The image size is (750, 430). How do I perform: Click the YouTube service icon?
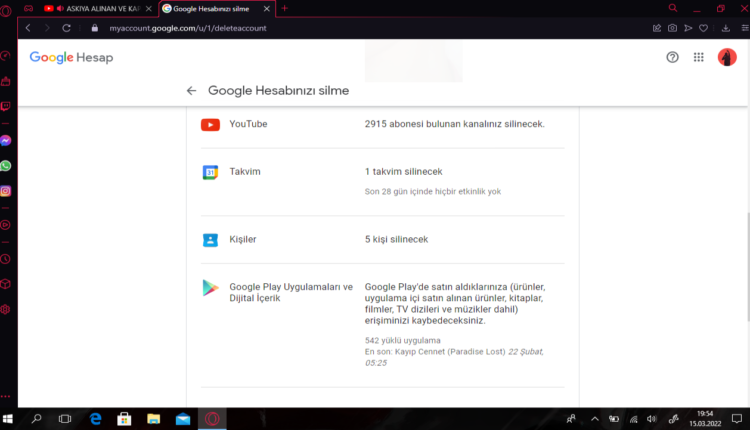pos(210,124)
